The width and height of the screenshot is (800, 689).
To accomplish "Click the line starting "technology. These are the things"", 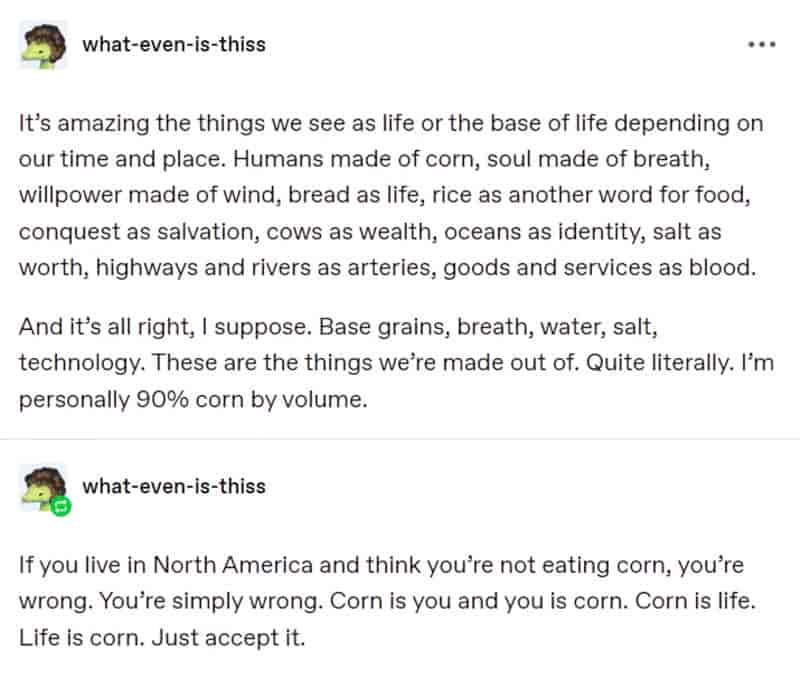I will click(x=396, y=363).
